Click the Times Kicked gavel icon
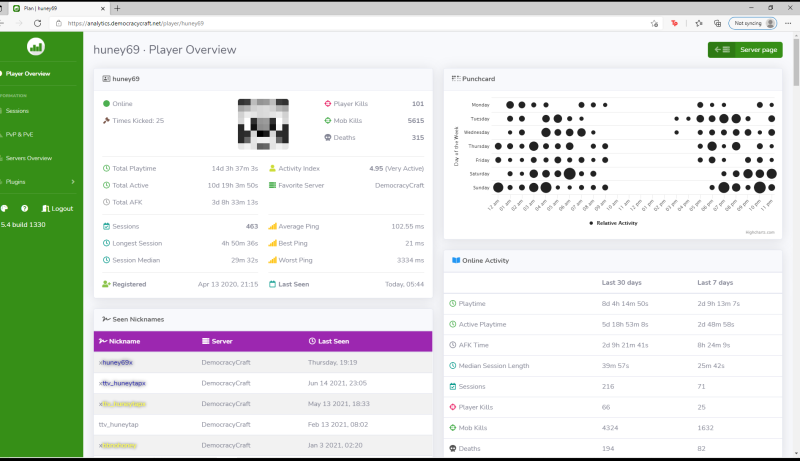800x461 pixels. point(106,120)
